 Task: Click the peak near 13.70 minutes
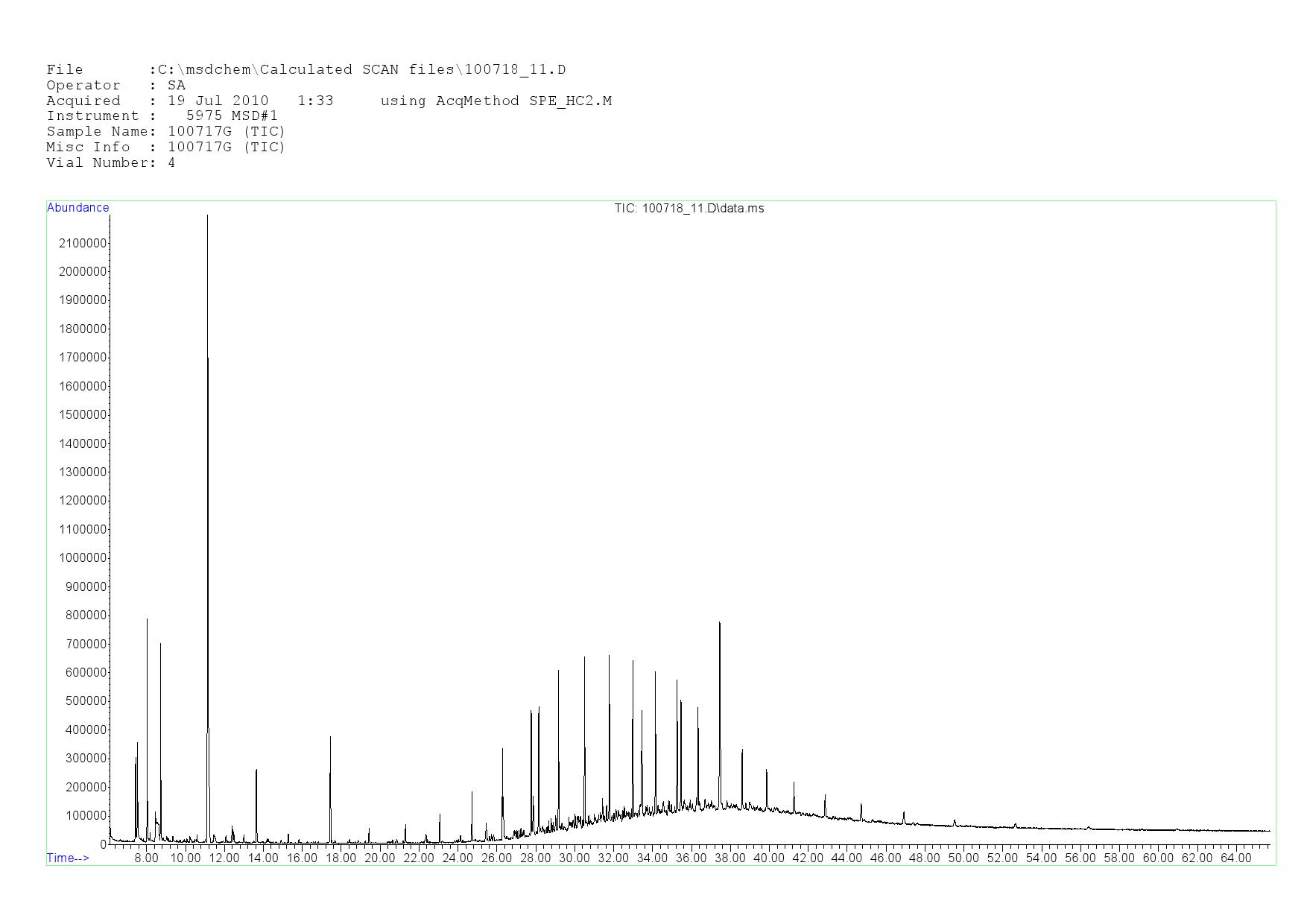[x=256, y=772]
